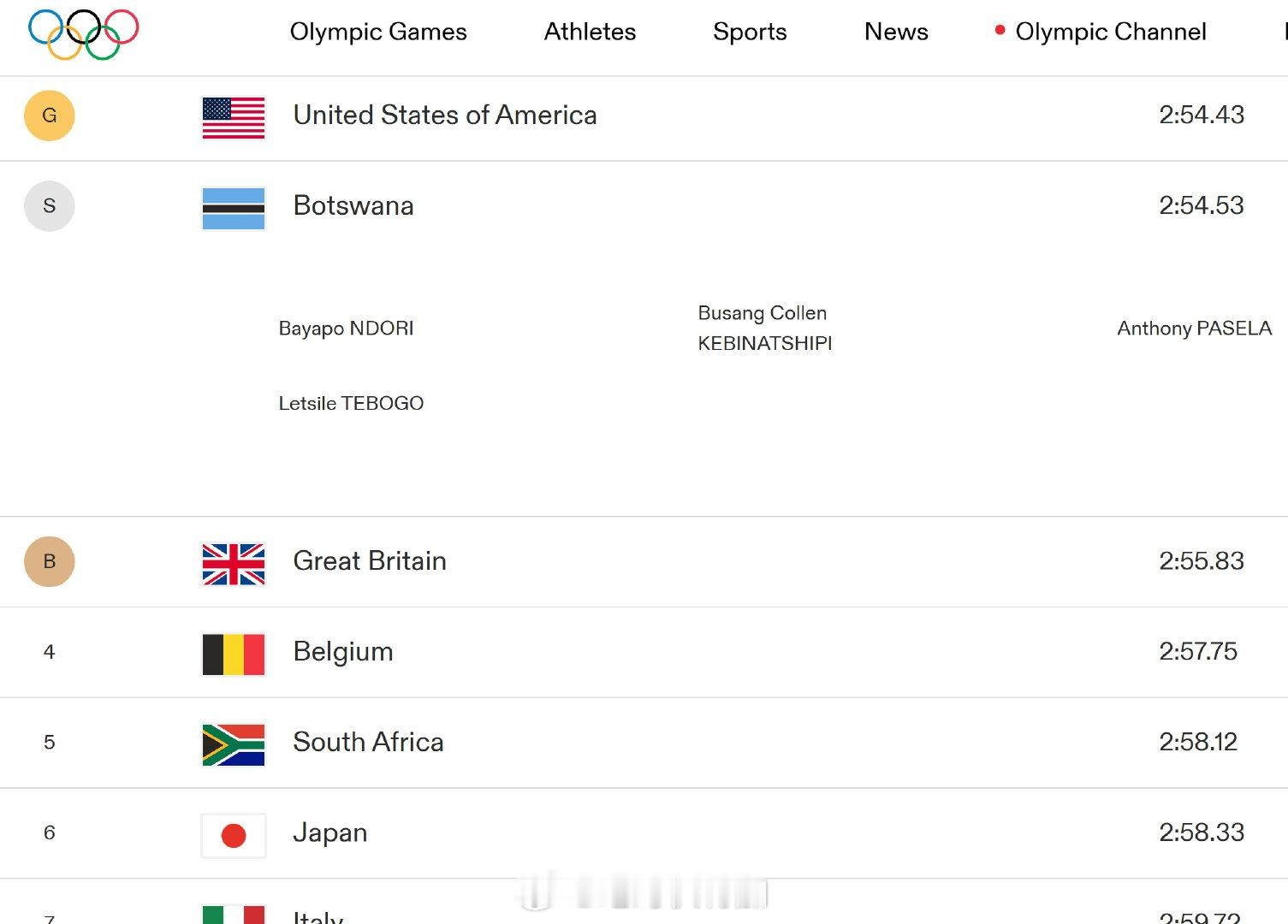The height and width of the screenshot is (924, 1288).
Task: Go to the Sports section
Action: (x=750, y=32)
